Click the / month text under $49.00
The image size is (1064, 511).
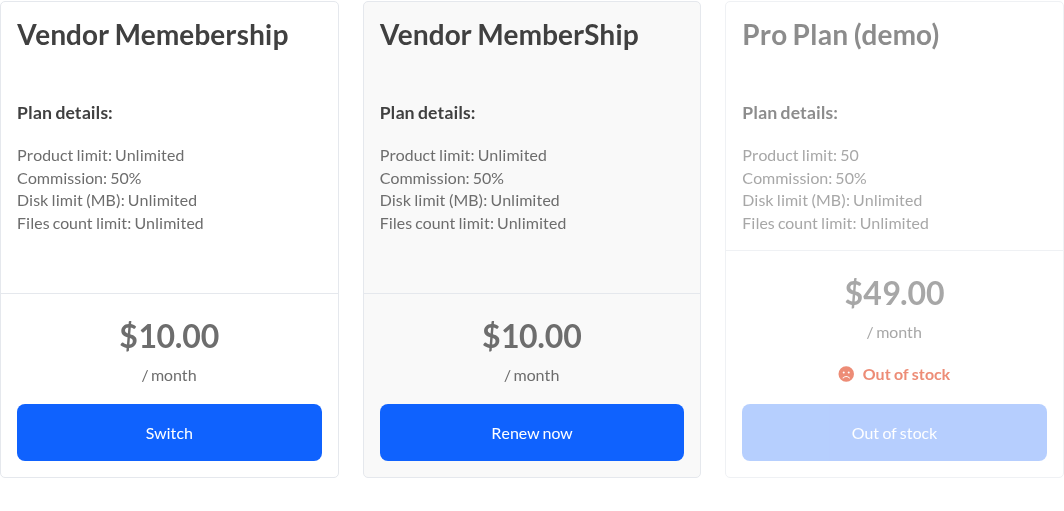click(894, 333)
